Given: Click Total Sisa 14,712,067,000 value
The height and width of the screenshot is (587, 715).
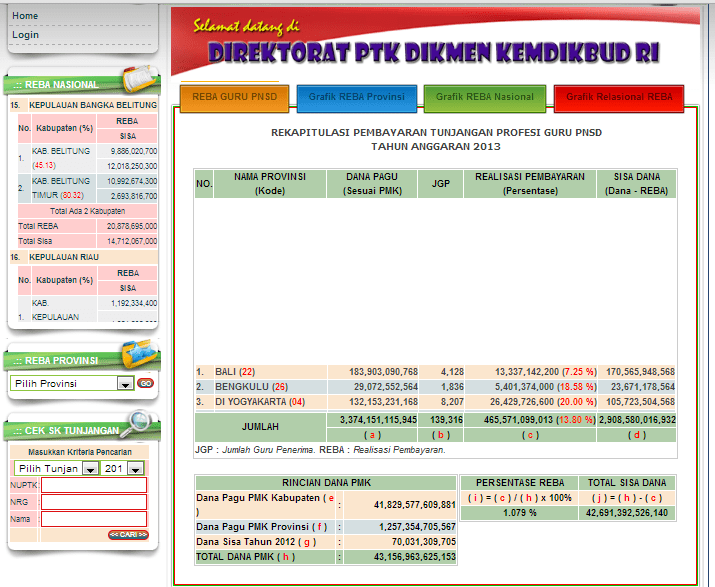Looking at the screenshot, I should click(x=132, y=241).
